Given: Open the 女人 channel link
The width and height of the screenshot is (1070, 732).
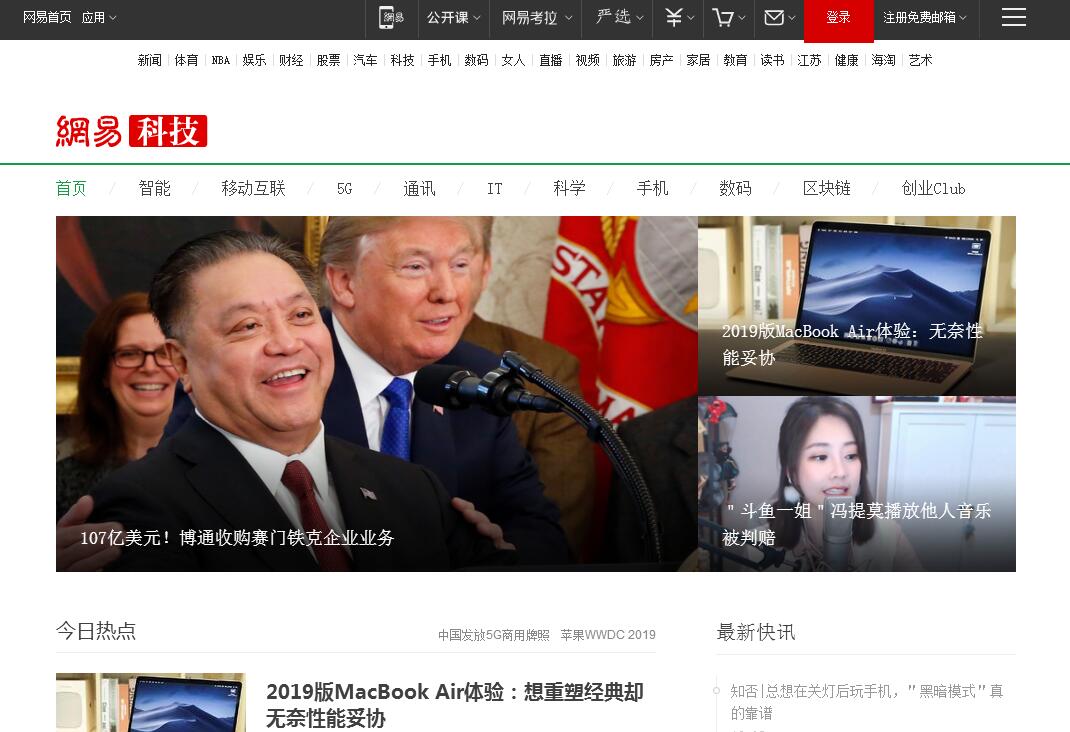Looking at the screenshot, I should (513, 60).
